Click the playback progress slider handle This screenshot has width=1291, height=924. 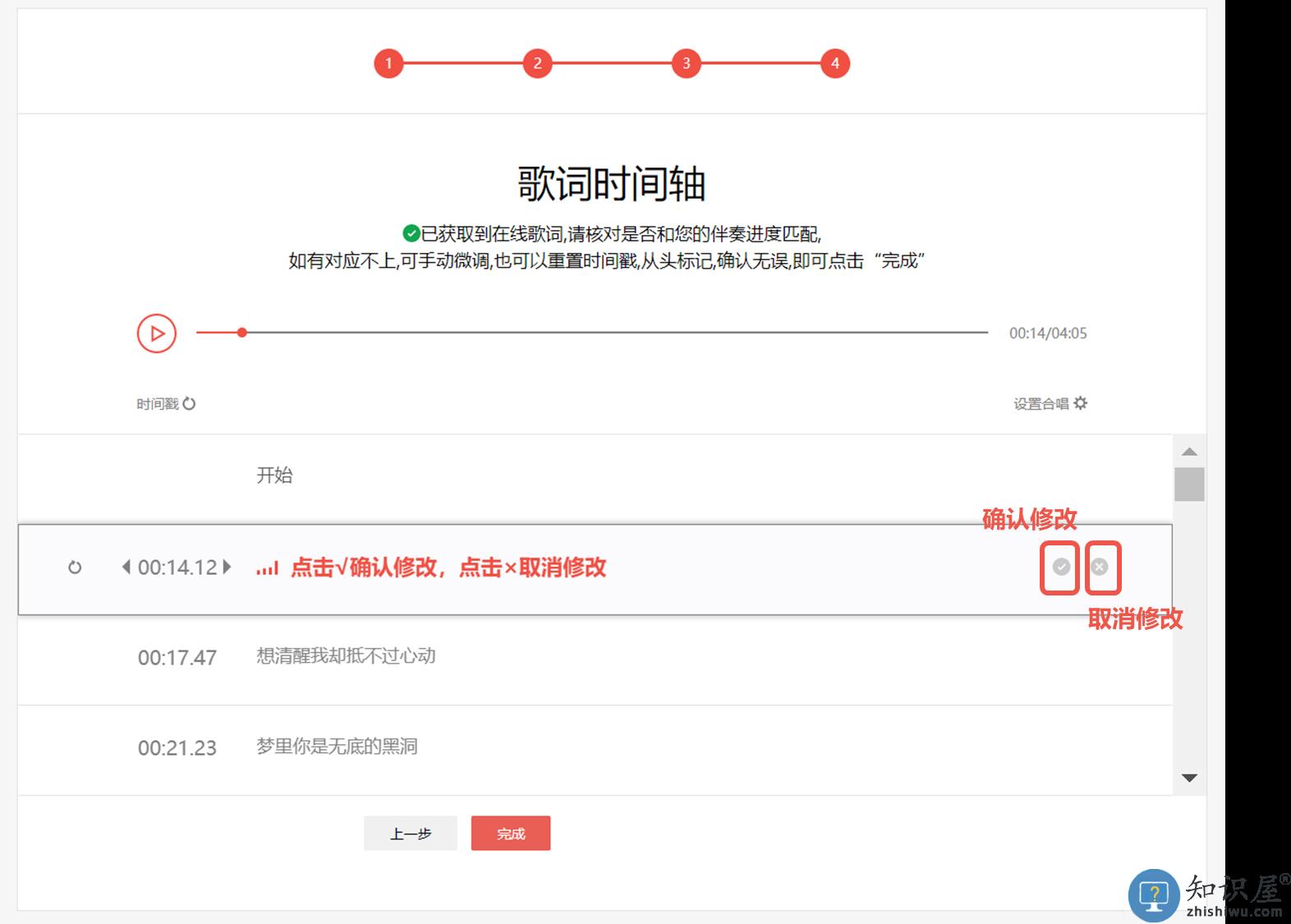click(242, 333)
